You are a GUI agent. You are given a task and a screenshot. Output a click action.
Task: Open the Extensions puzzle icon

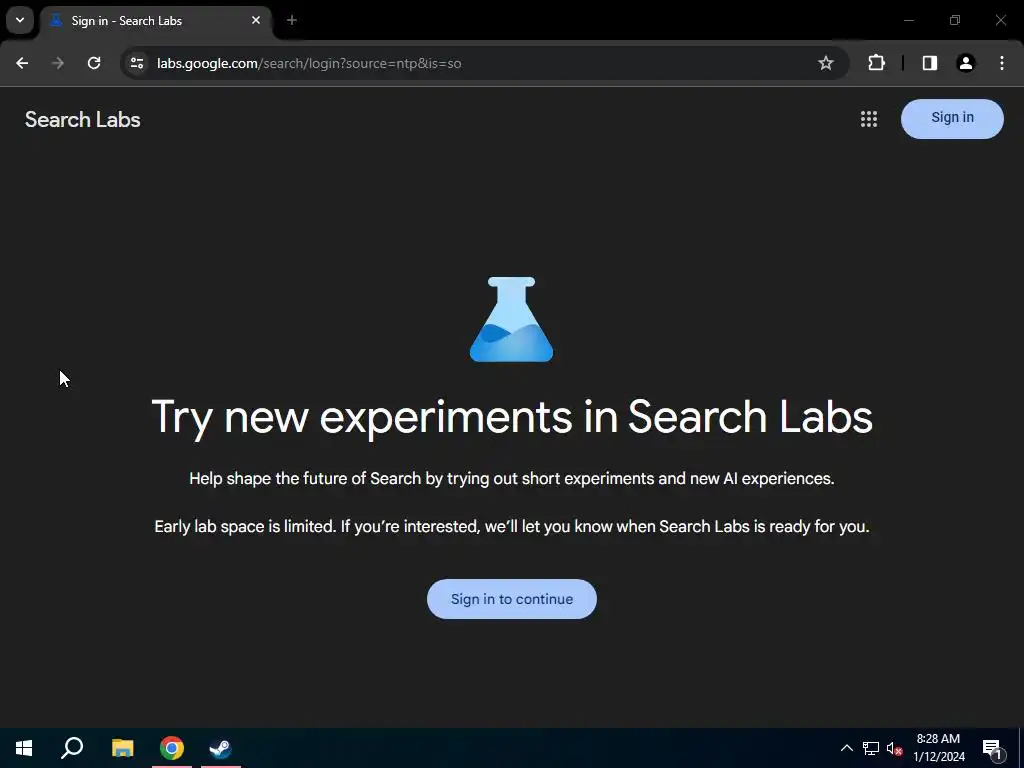876,63
